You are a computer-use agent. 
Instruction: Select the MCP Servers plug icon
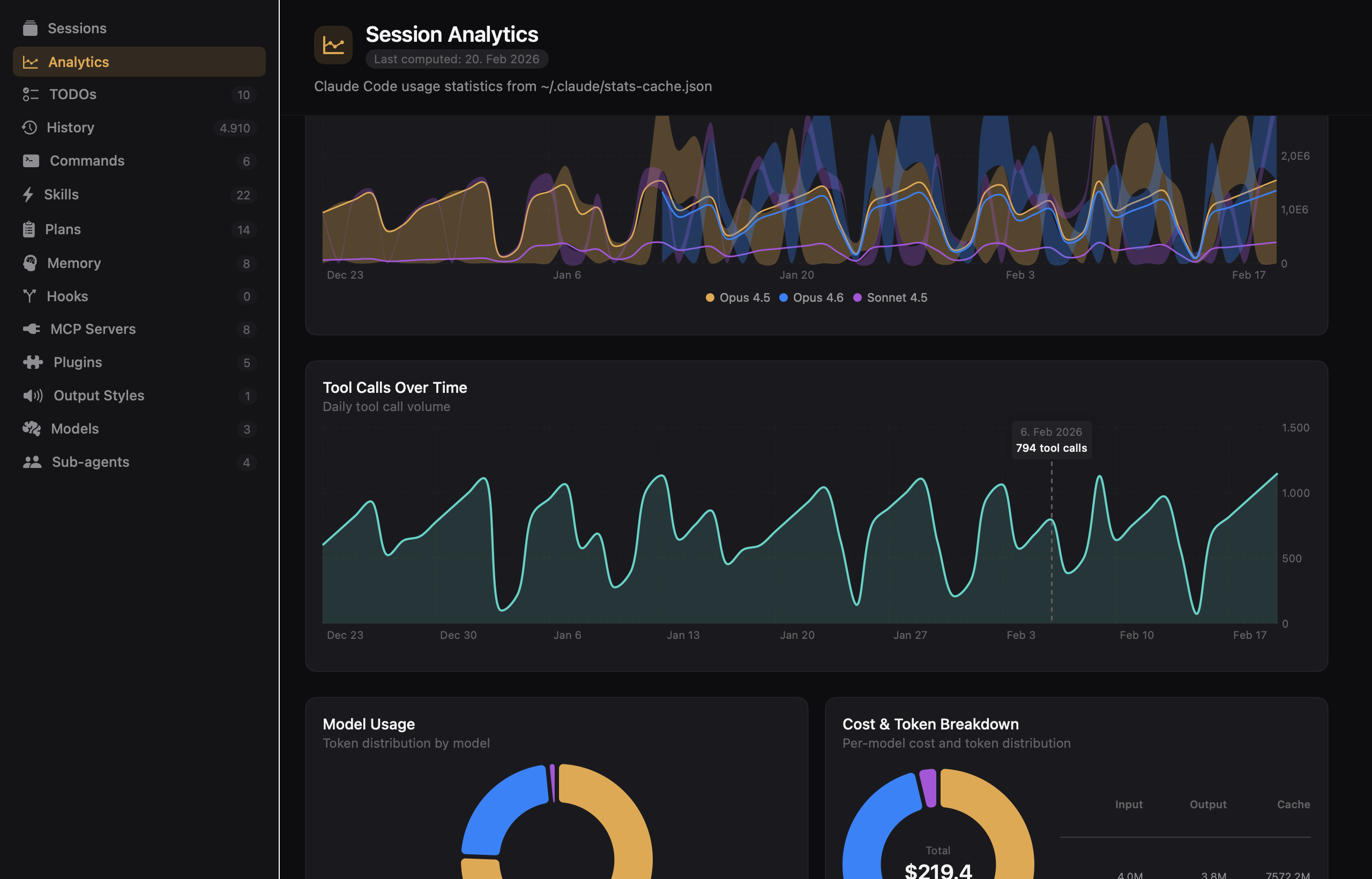[32, 329]
